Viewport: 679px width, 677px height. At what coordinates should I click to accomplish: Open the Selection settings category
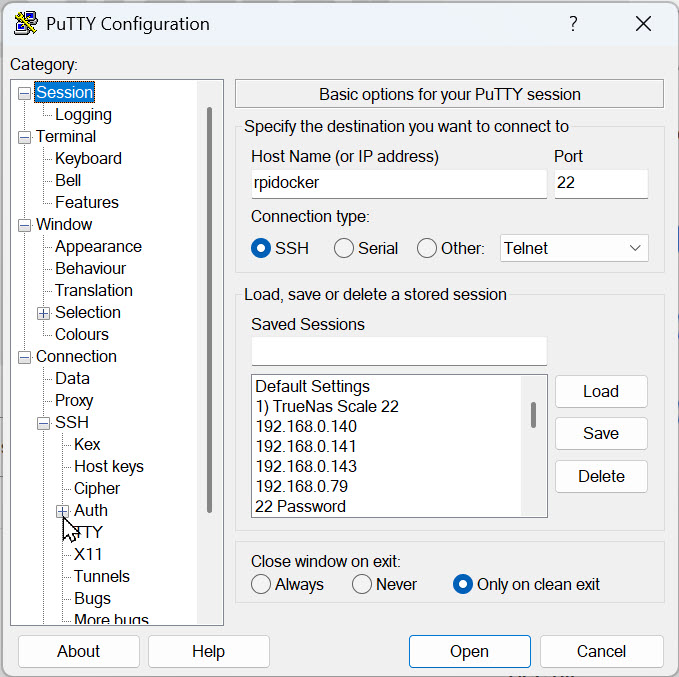88,313
